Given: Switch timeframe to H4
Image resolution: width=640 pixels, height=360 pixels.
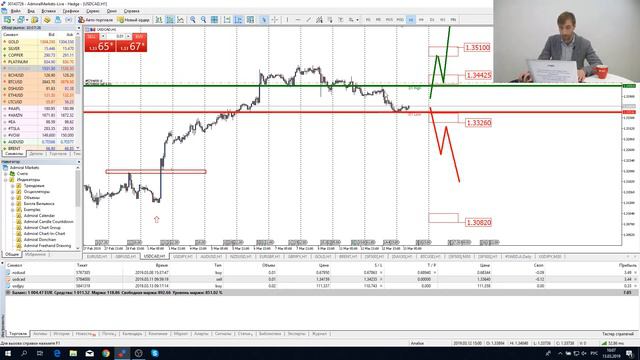Looking at the screenshot, I should (x=421, y=20).
